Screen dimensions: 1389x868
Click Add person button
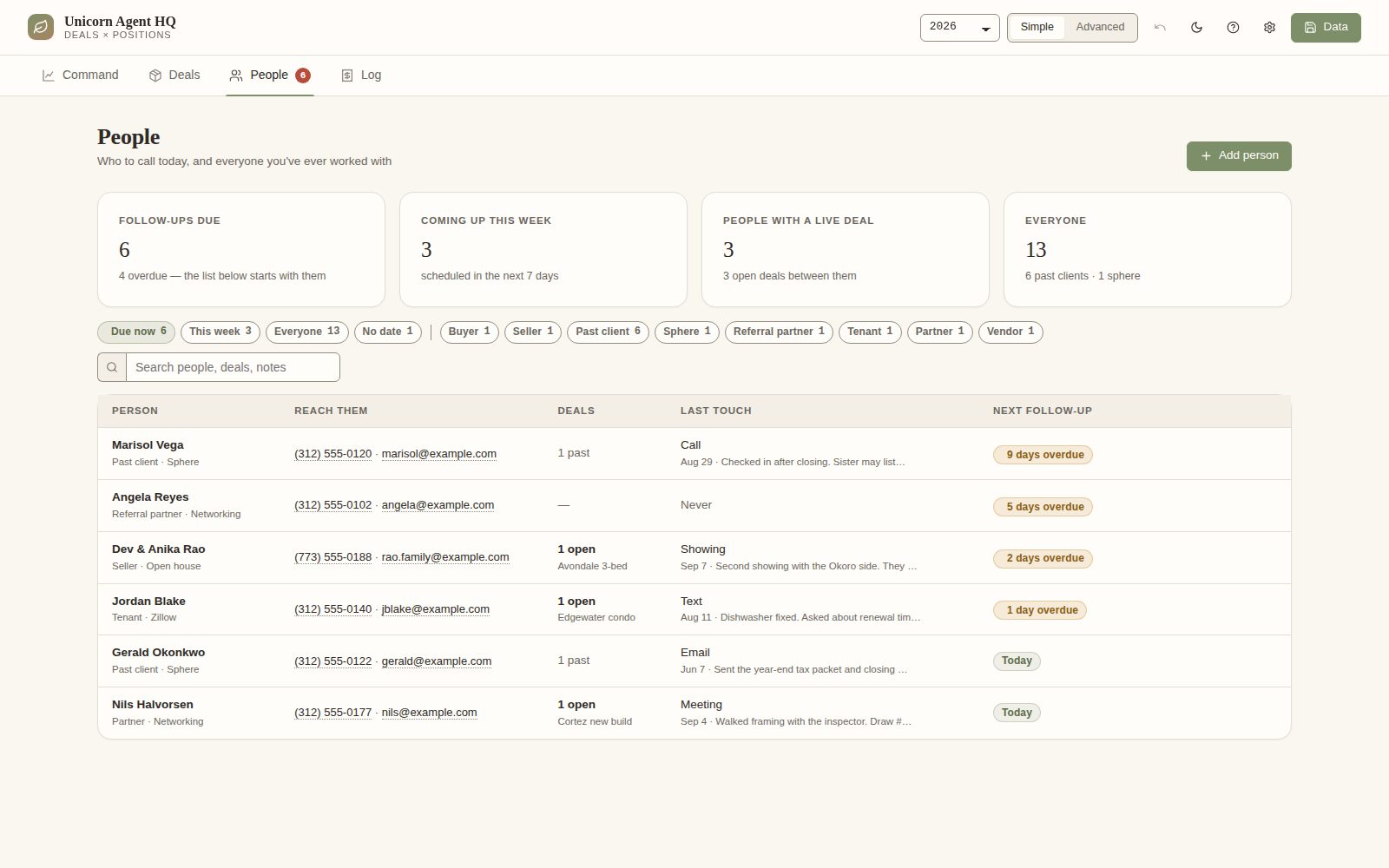pos(1239,156)
